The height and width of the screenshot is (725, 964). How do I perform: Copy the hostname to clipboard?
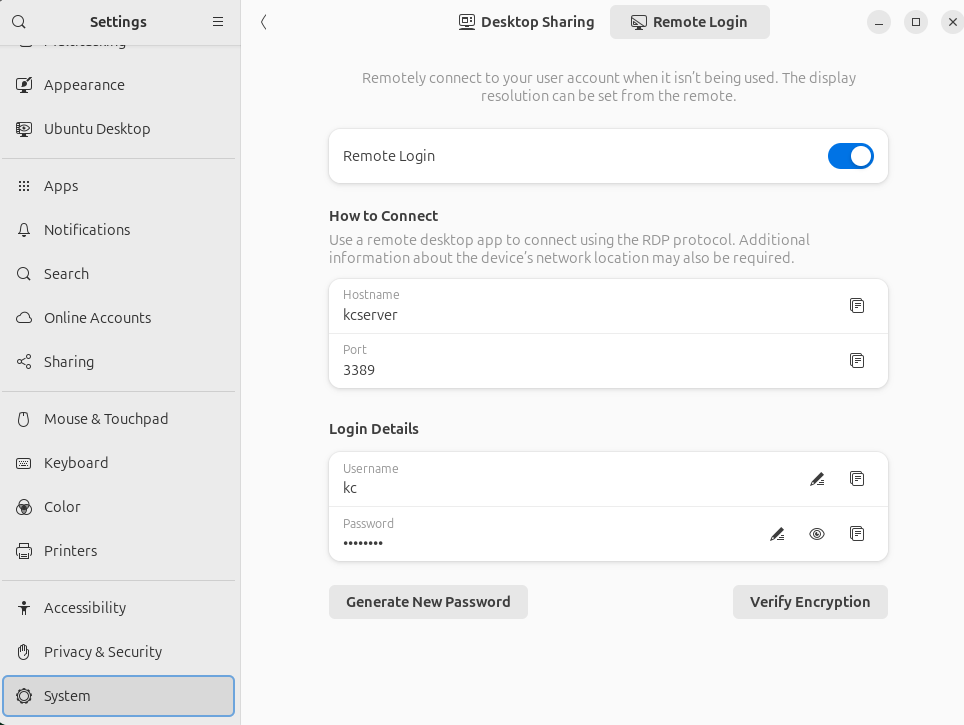pyautogui.click(x=857, y=306)
